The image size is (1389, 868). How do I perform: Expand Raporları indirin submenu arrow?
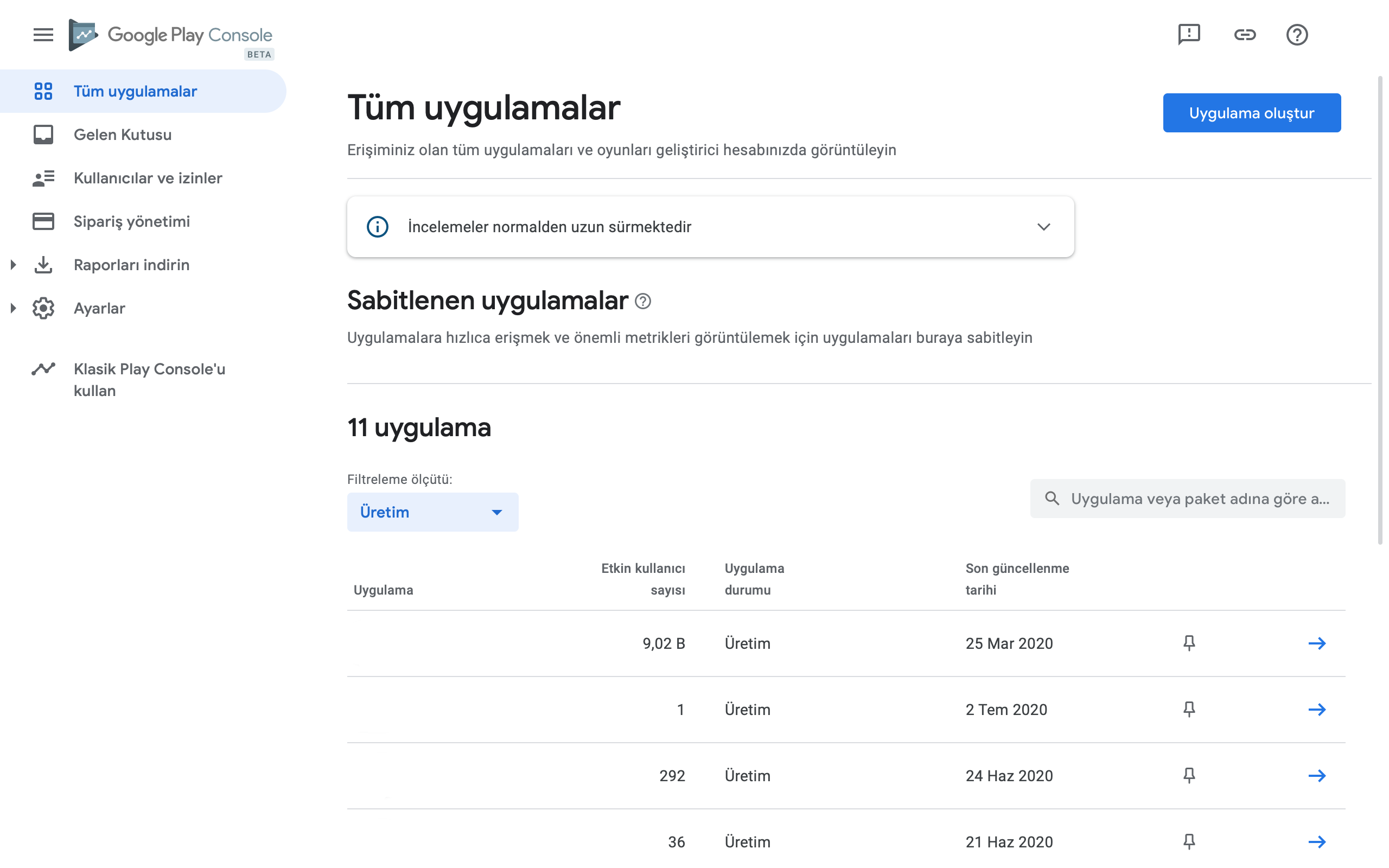tap(13, 265)
